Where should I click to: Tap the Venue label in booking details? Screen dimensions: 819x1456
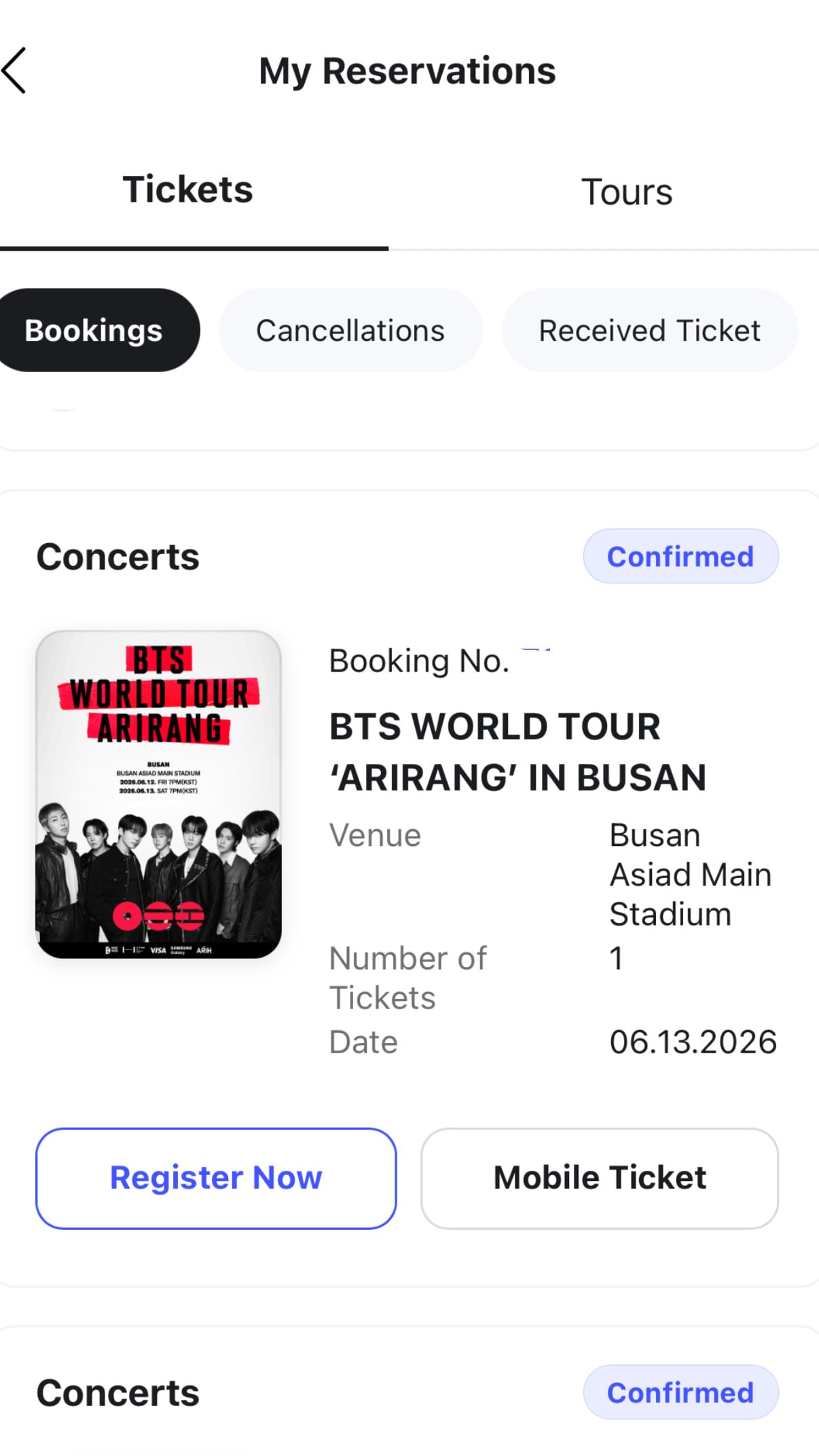375,835
